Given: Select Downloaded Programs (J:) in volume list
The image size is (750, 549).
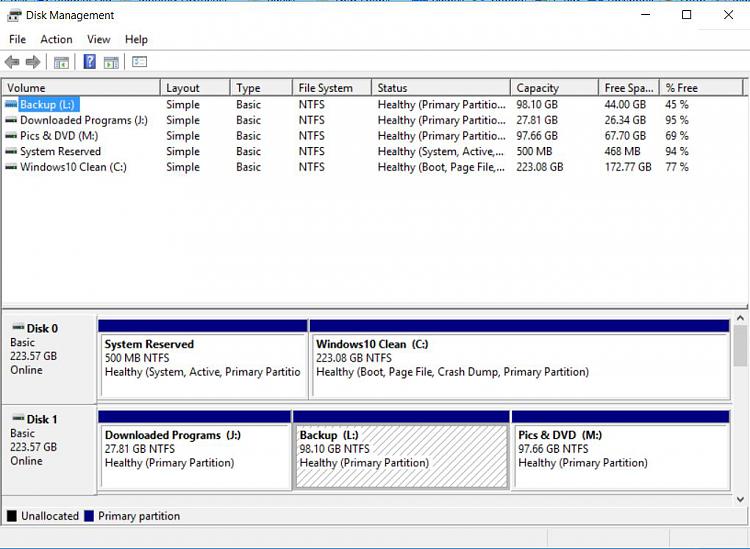Looking at the screenshot, I should point(84,120).
